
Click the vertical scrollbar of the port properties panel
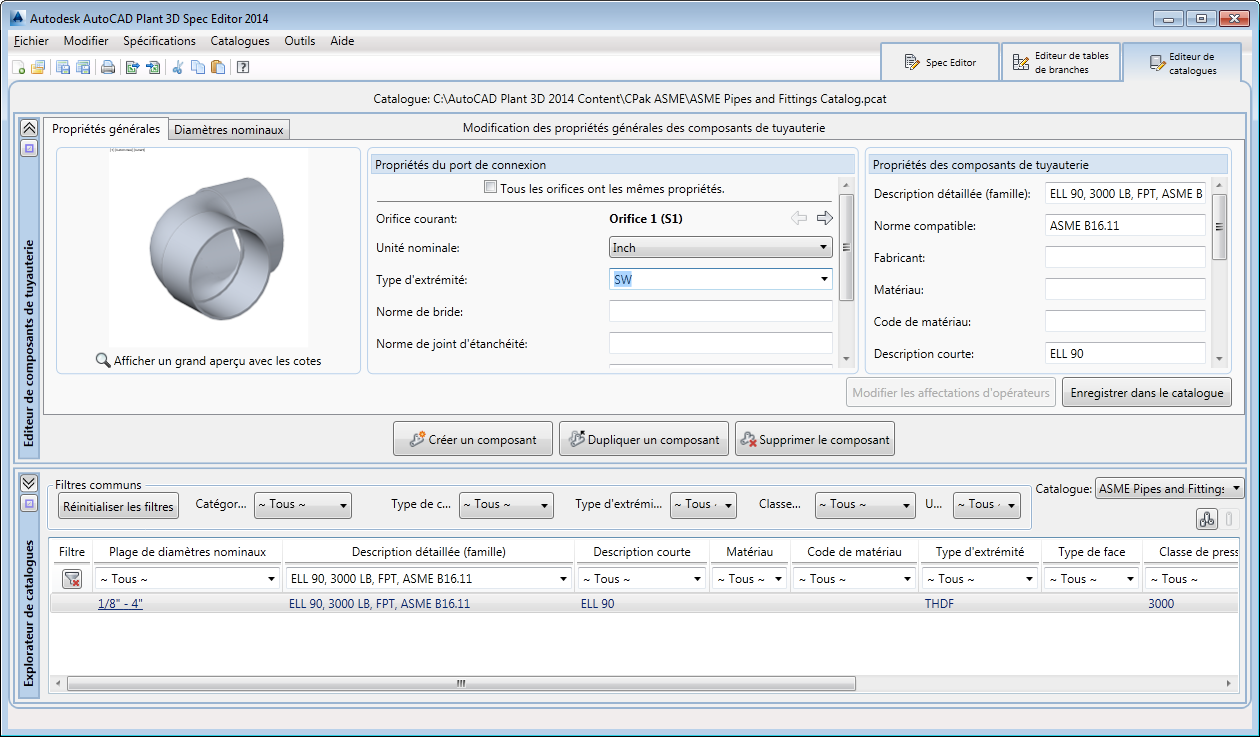pos(846,247)
